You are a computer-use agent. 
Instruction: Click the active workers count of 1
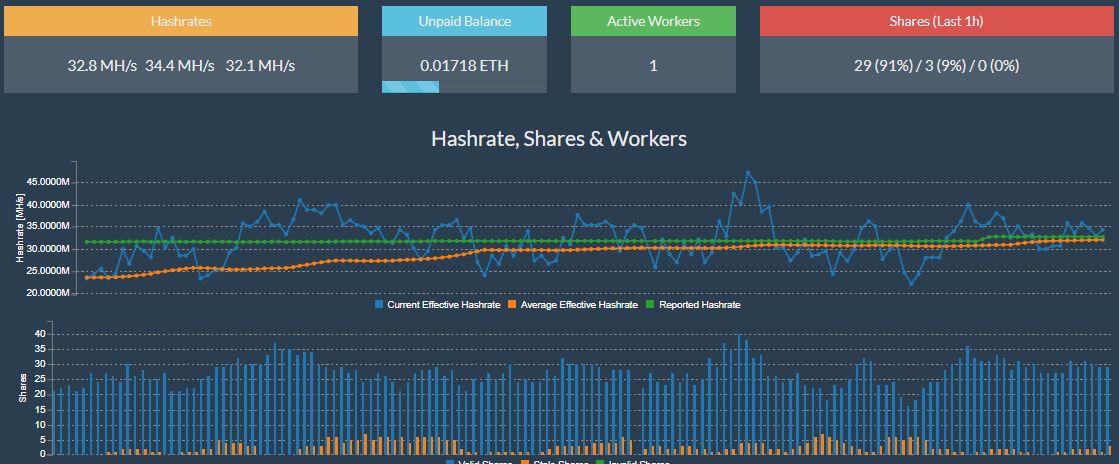point(653,65)
